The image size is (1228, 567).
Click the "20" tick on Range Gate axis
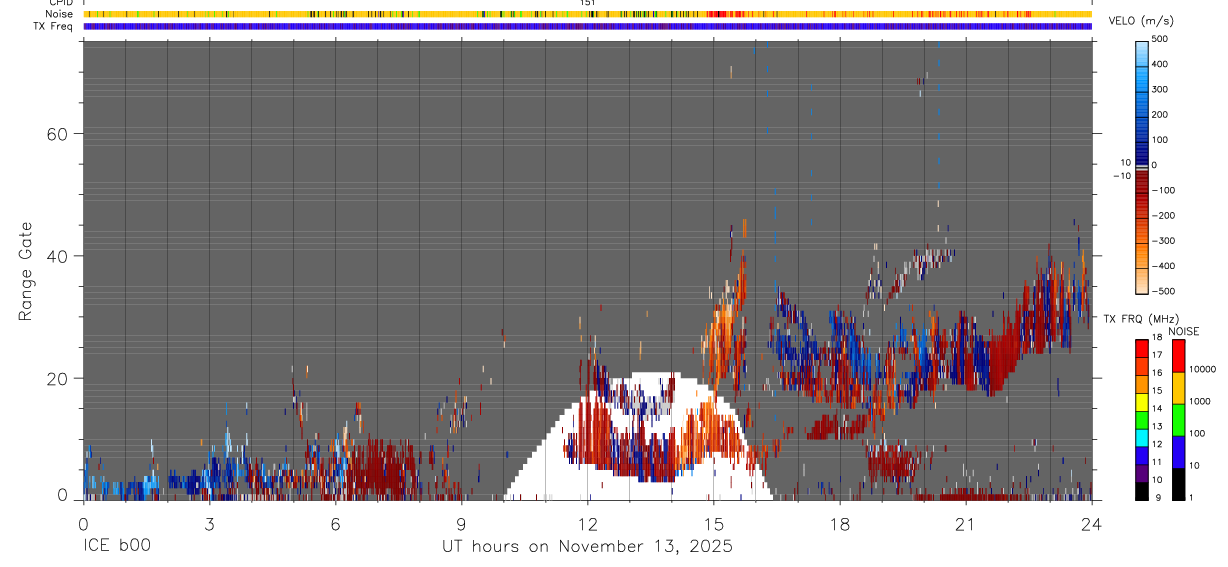point(58,379)
